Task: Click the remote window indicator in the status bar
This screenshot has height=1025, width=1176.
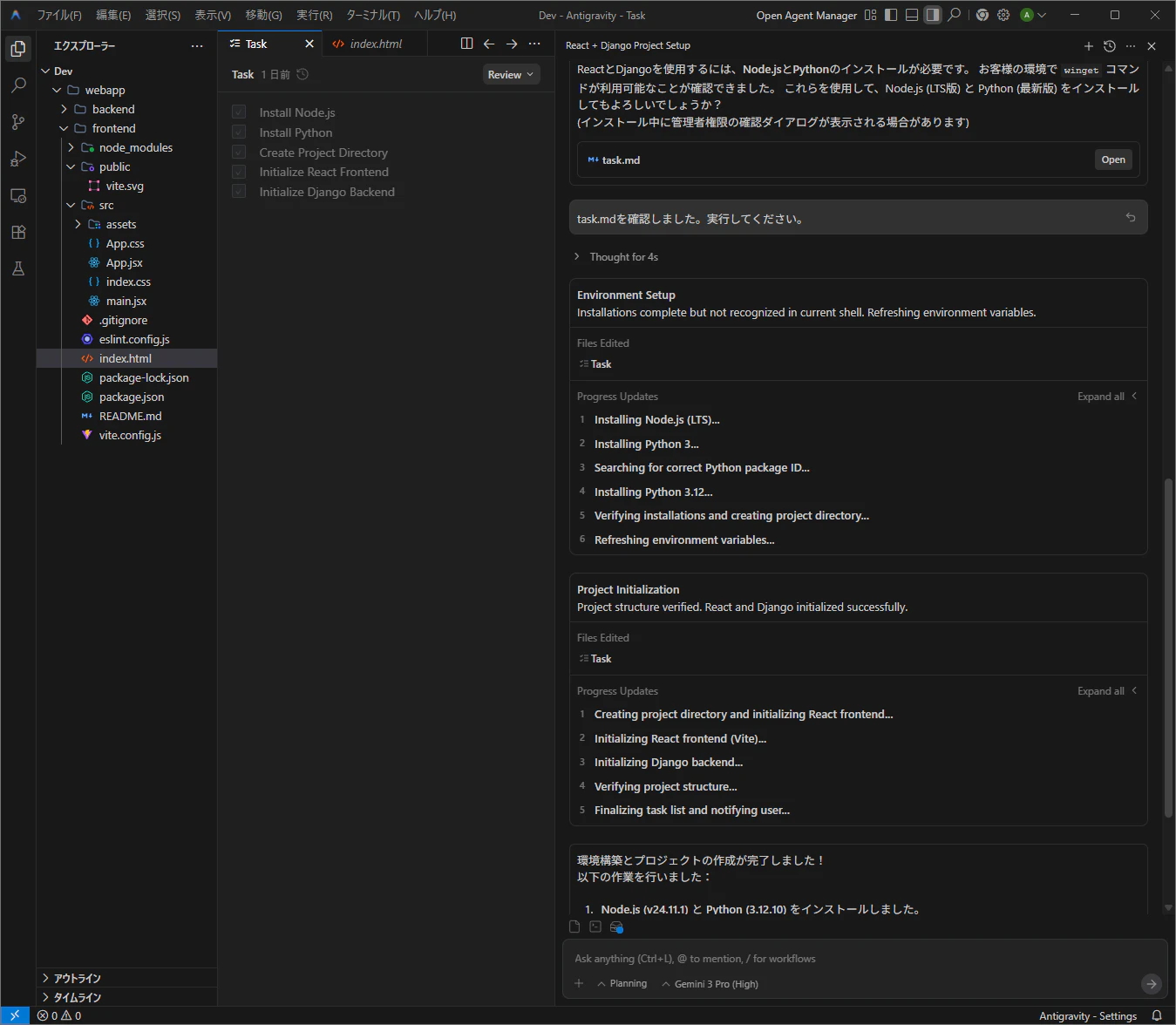Action: [15, 1015]
